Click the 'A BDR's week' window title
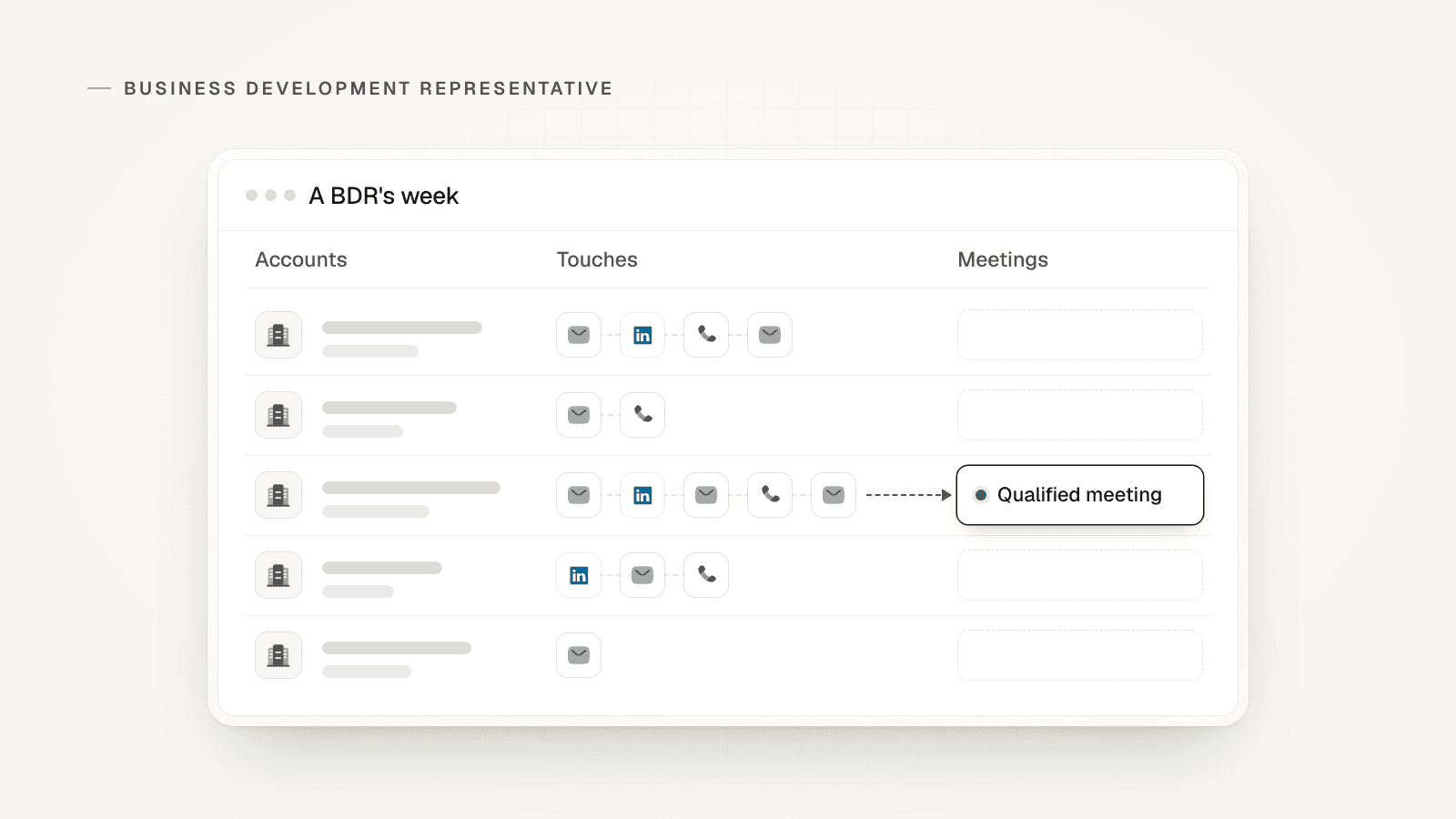This screenshot has height=819, width=1456. (x=384, y=196)
